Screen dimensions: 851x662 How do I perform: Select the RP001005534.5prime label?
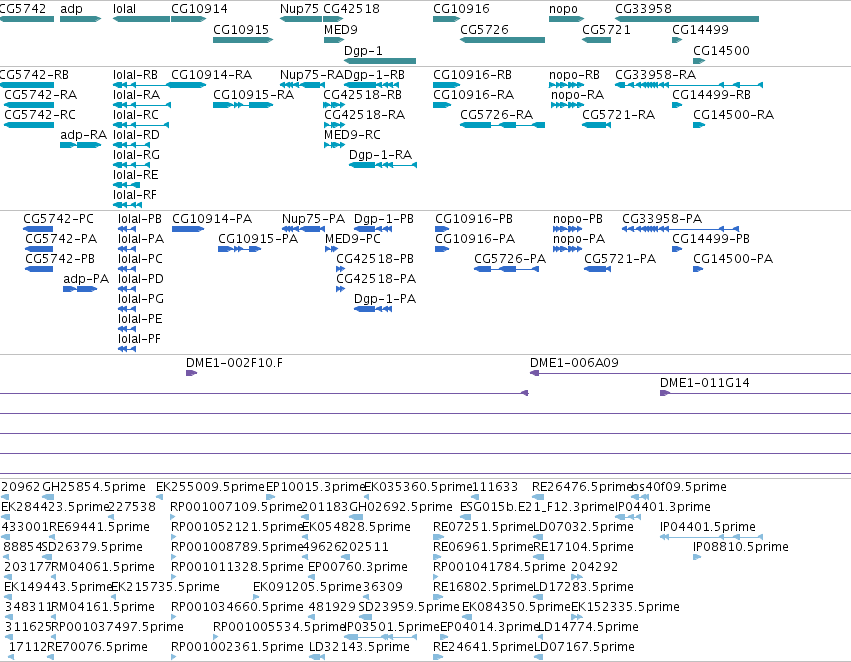[x=280, y=627]
